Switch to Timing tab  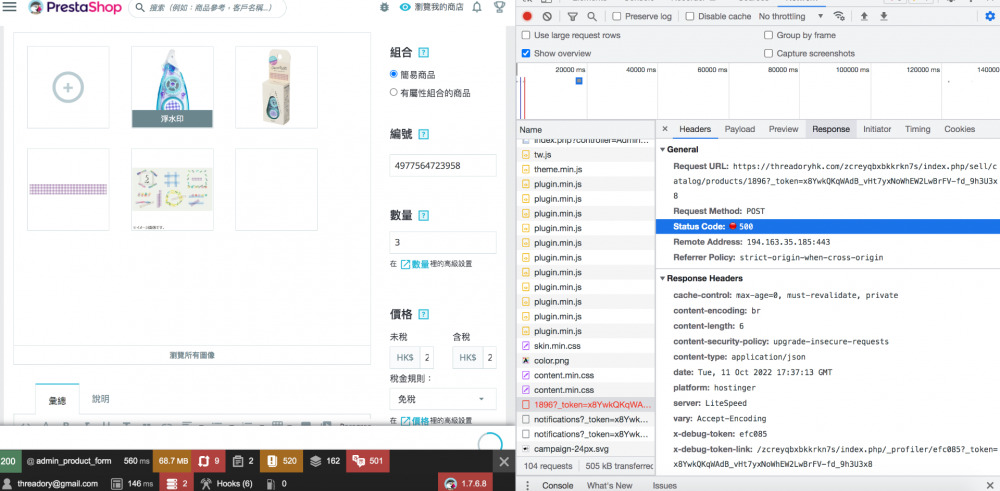917,129
